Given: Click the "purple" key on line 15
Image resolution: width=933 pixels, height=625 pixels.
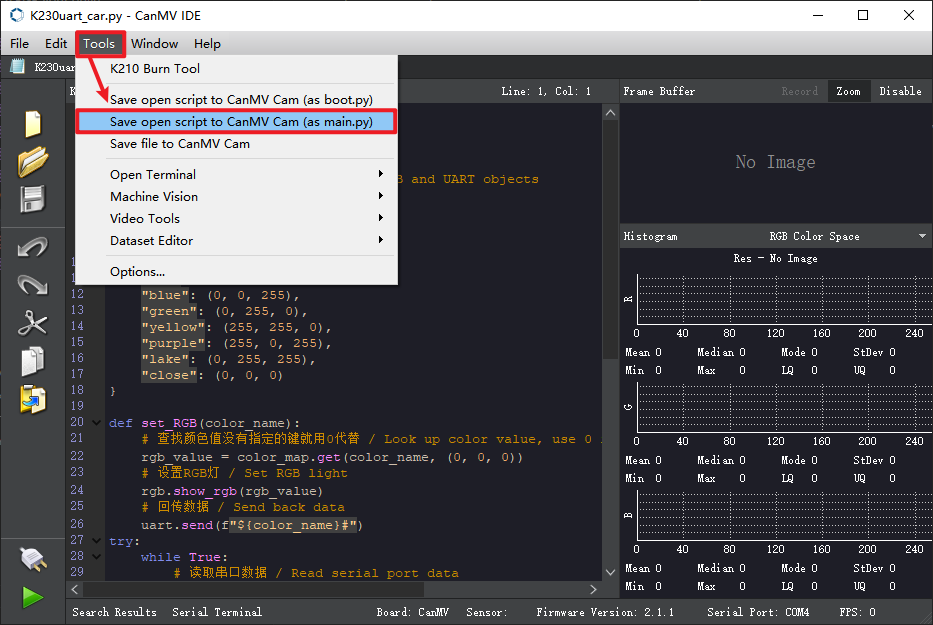Looking at the screenshot, I should 173,343.
